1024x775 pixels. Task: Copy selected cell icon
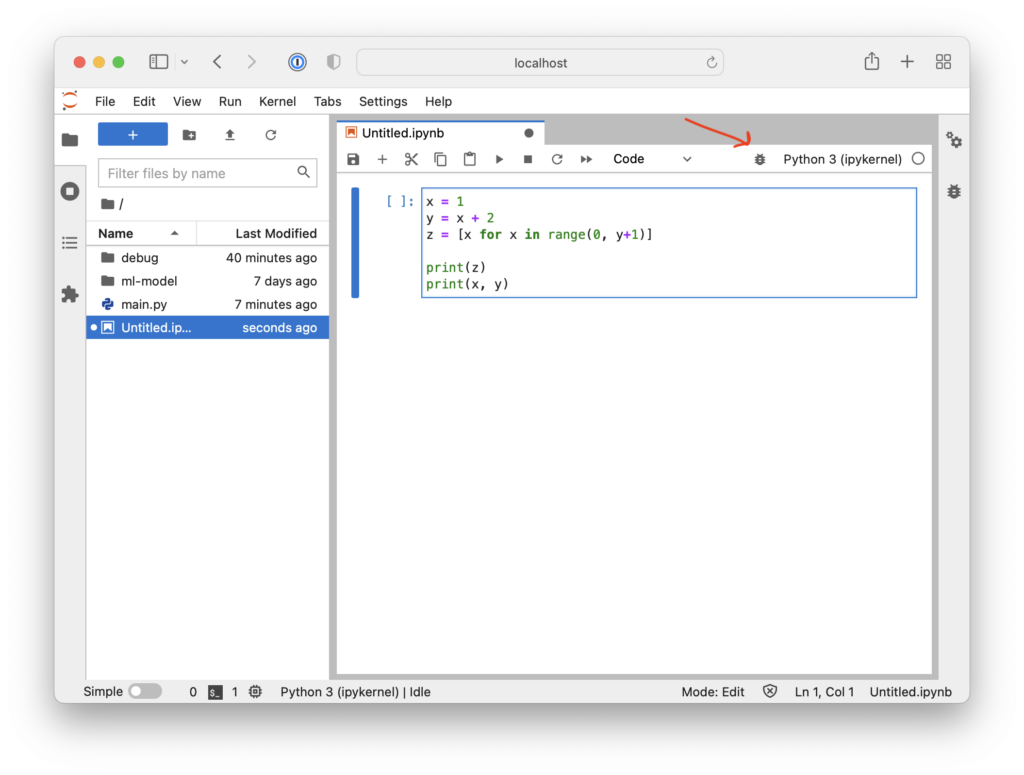point(440,159)
